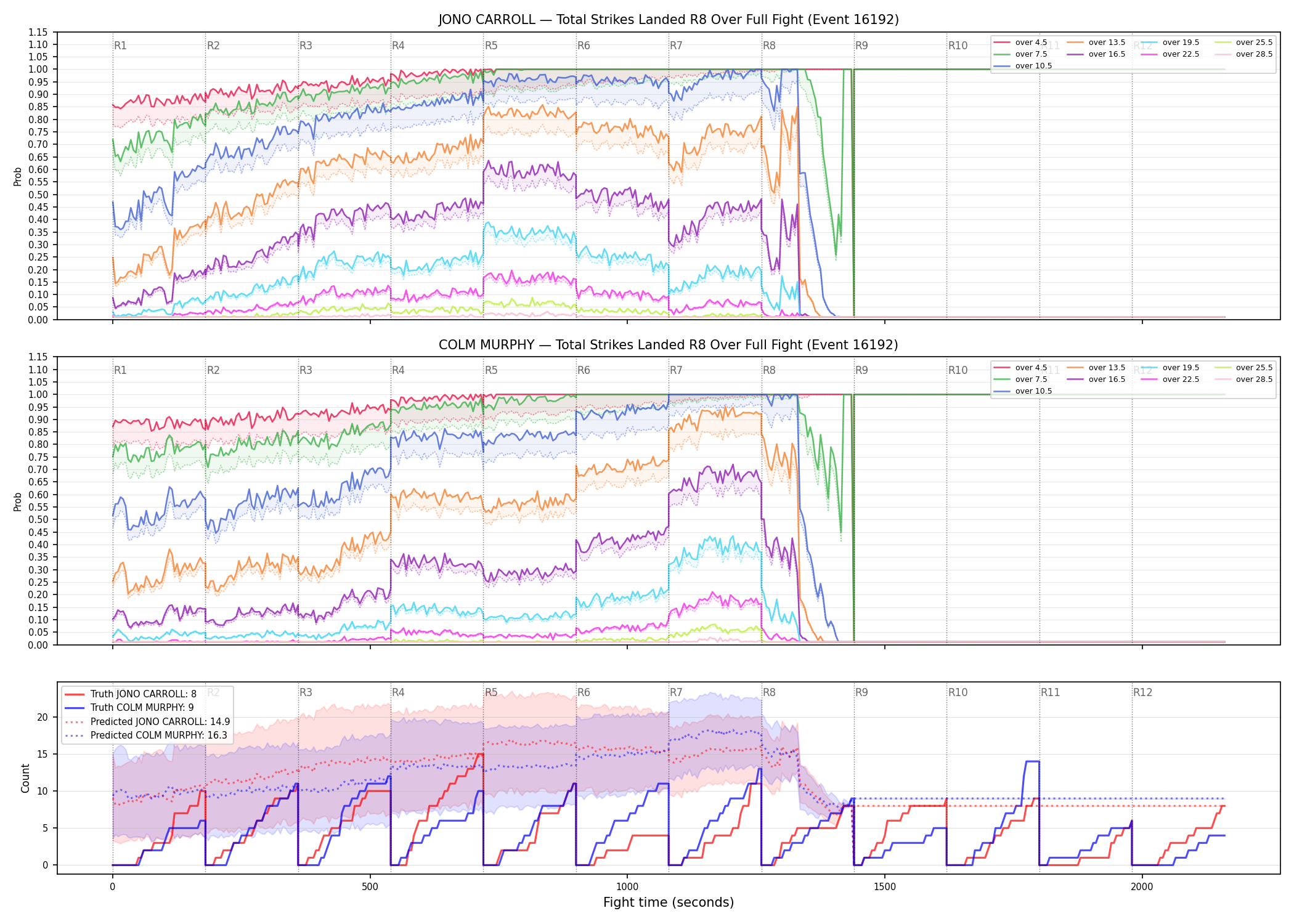Click 'Truth COLM MURPHY: 9' legend entry
1294x924 pixels.
[x=129, y=708]
